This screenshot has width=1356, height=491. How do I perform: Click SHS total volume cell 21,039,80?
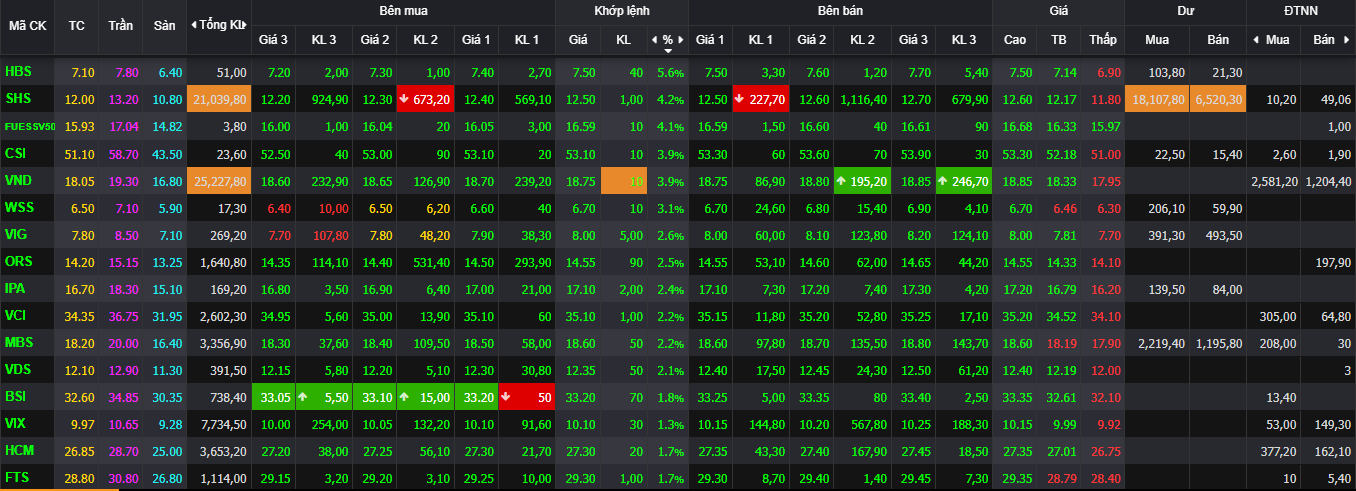(219, 99)
